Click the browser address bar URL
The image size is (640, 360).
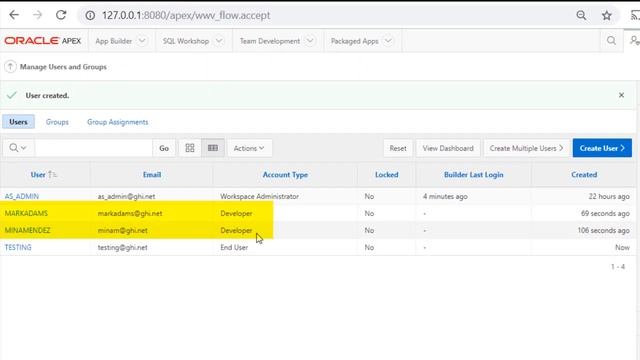[x=186, y=16]
